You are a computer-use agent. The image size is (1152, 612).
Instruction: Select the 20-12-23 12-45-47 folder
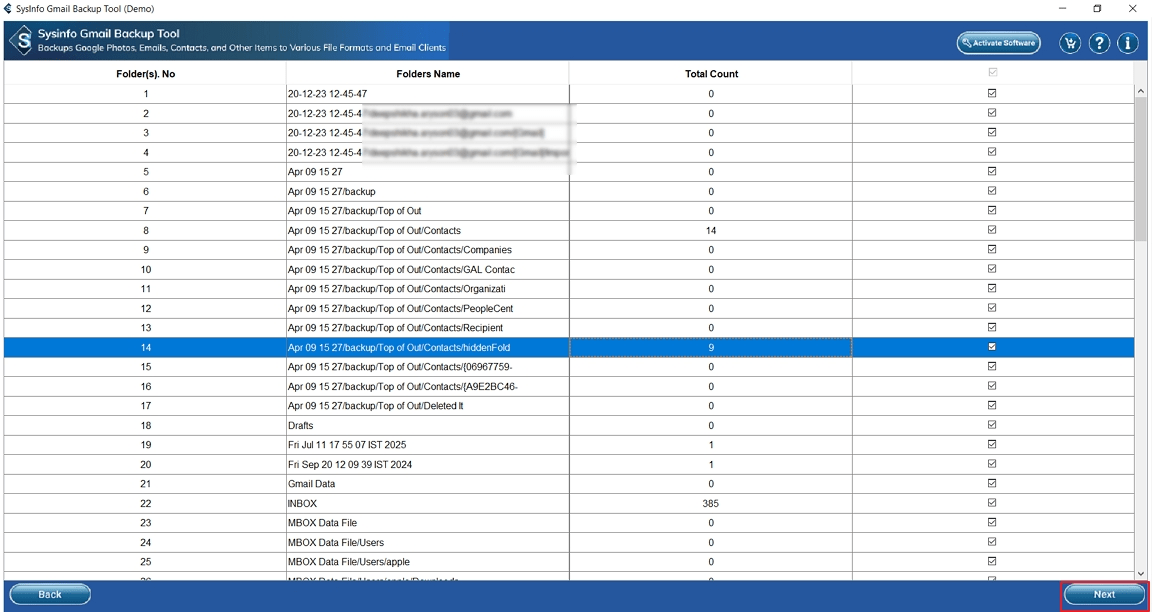(328, 94)
